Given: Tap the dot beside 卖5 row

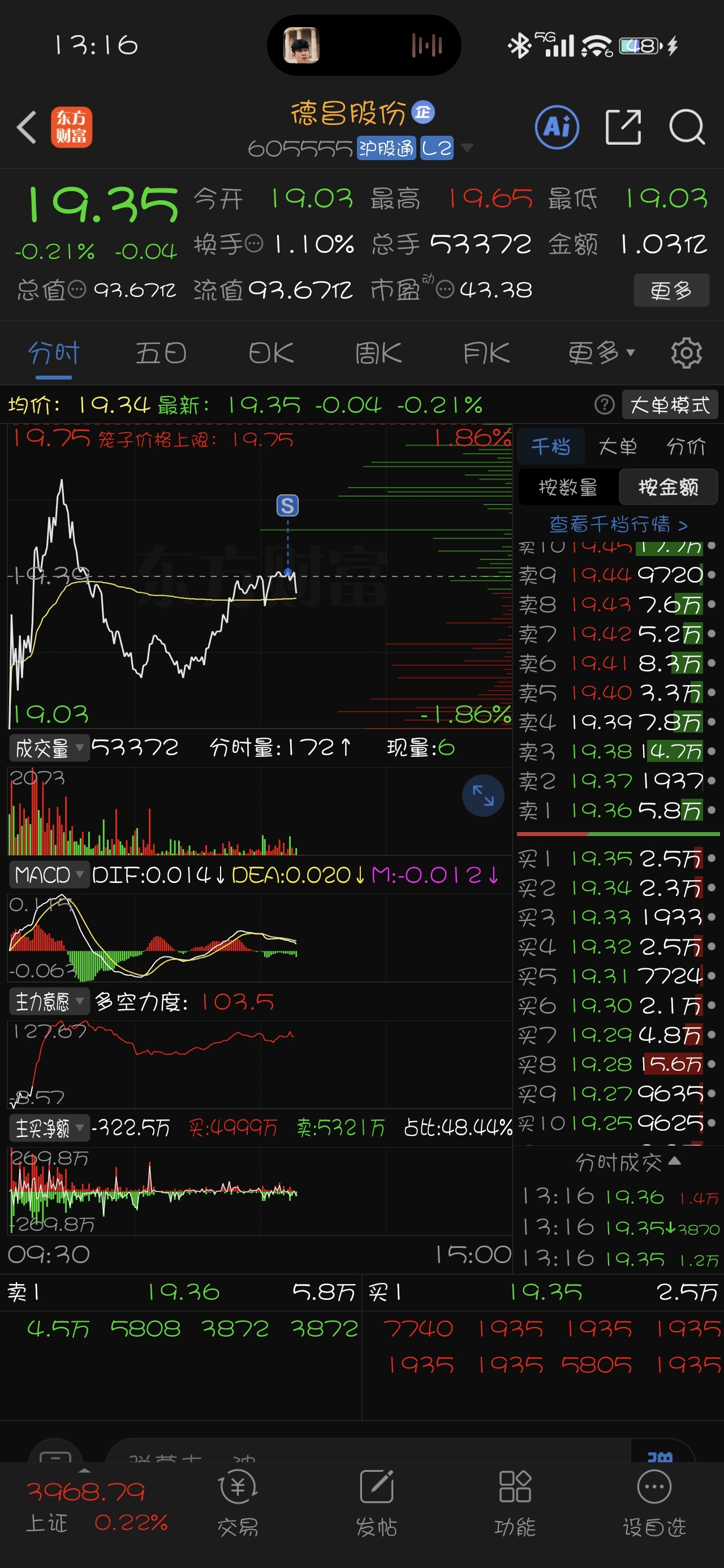Looking at the screenshot, I should point(712,692).
